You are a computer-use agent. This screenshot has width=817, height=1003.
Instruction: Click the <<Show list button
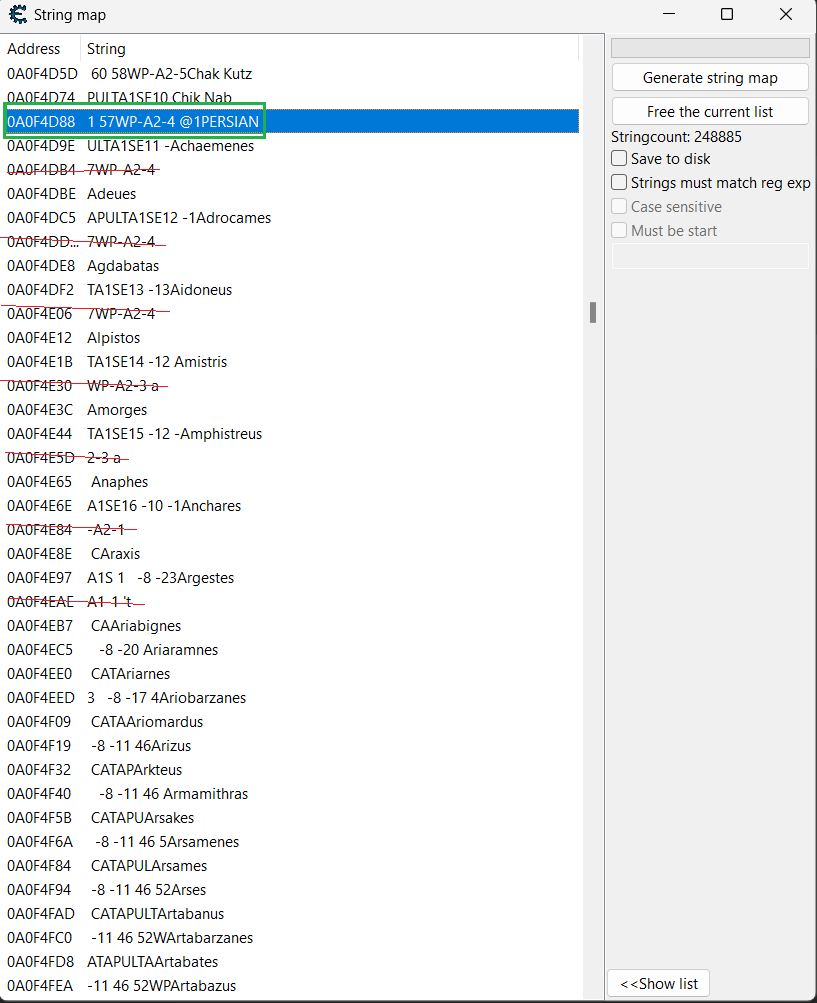(x=658, y=983)
